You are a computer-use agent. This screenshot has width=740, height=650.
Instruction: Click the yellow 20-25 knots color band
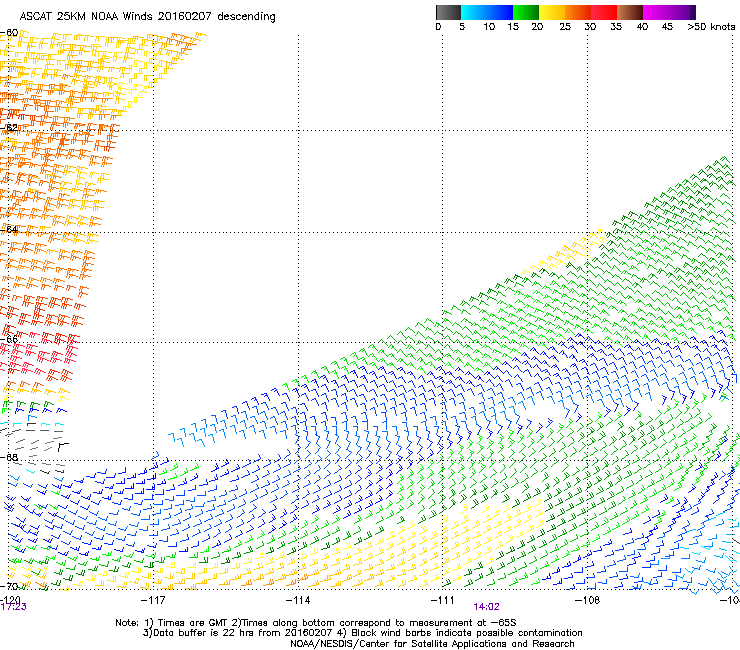(x=552, y=12)
